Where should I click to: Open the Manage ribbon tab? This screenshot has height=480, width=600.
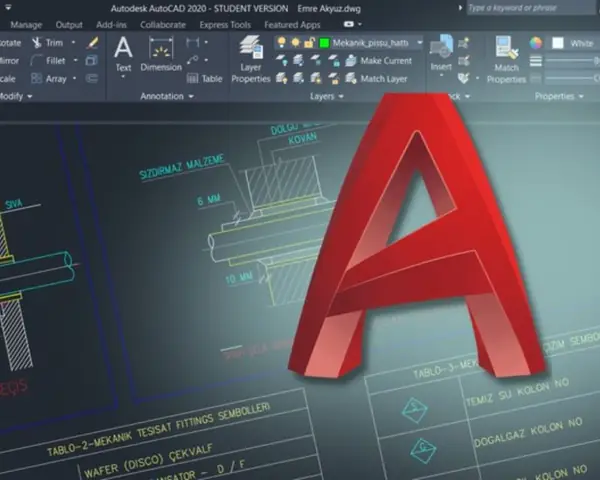26,25
